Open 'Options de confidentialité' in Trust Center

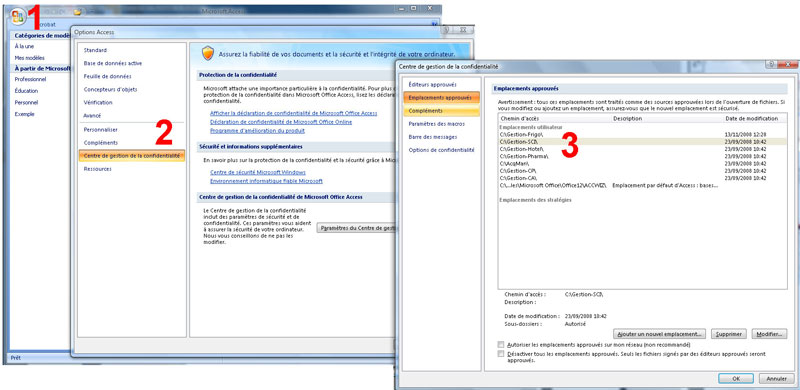click(x=441, y=150)
